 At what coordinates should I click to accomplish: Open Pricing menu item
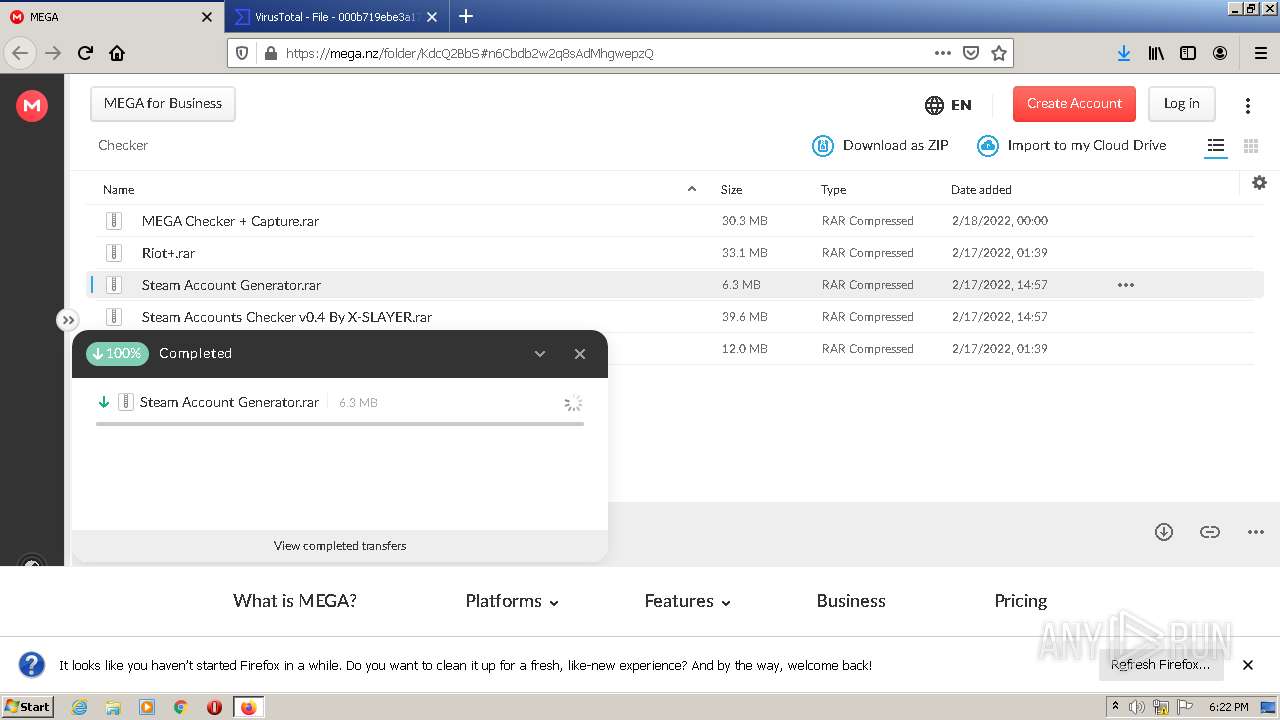point(1021,601)
